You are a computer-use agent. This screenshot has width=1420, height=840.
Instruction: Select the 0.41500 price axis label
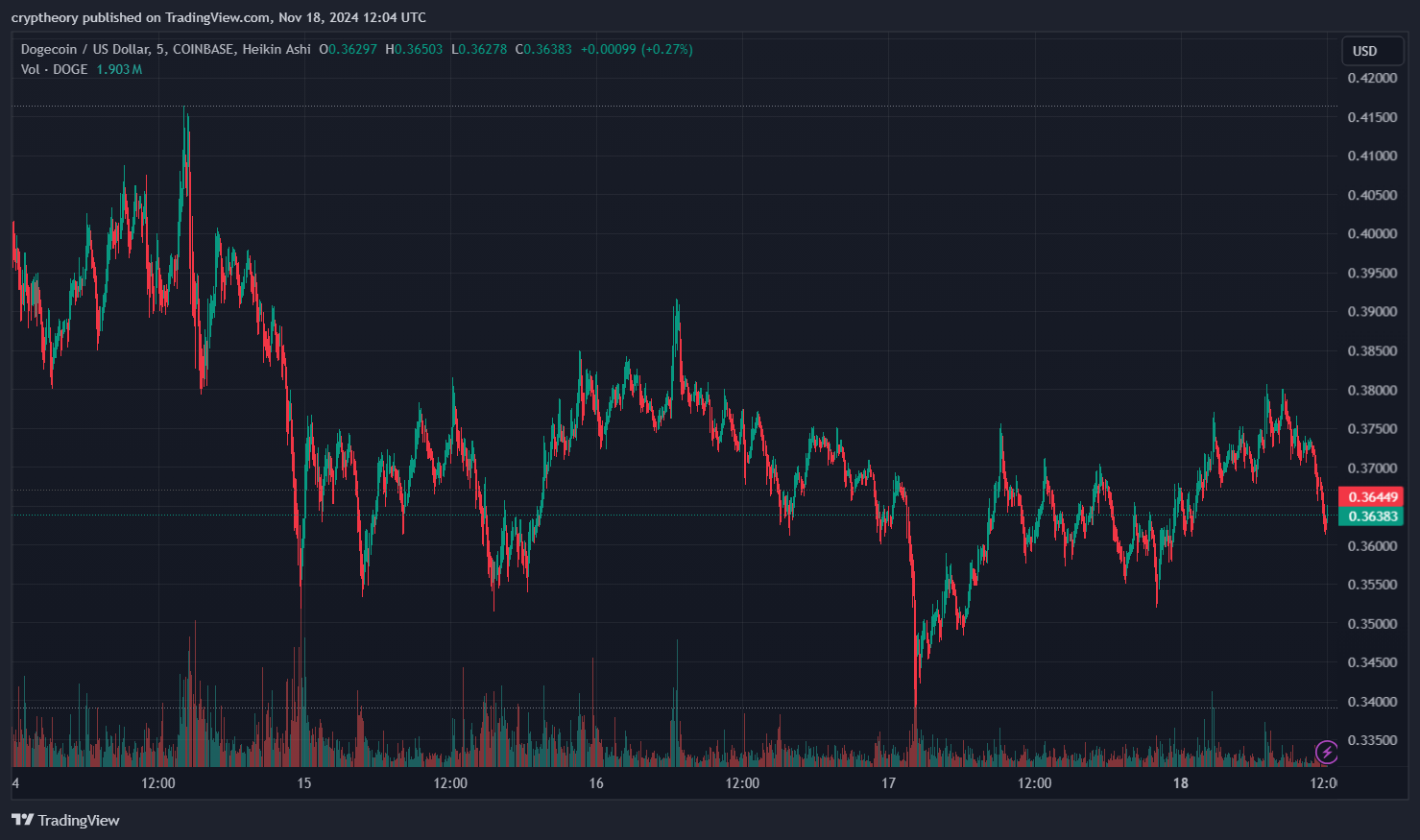point(1372,117)
